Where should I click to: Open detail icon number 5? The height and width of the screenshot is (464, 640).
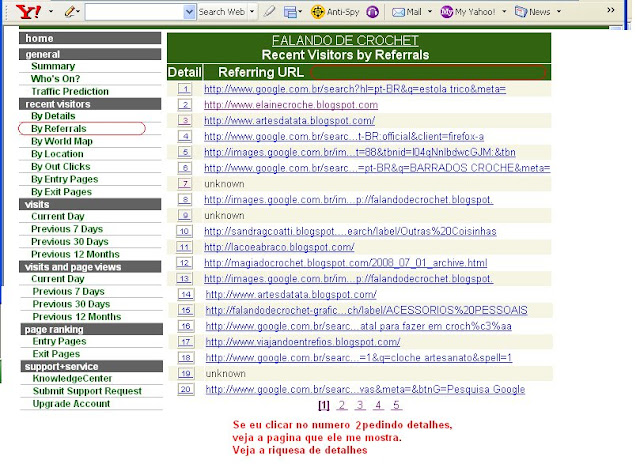pos(185,152)
